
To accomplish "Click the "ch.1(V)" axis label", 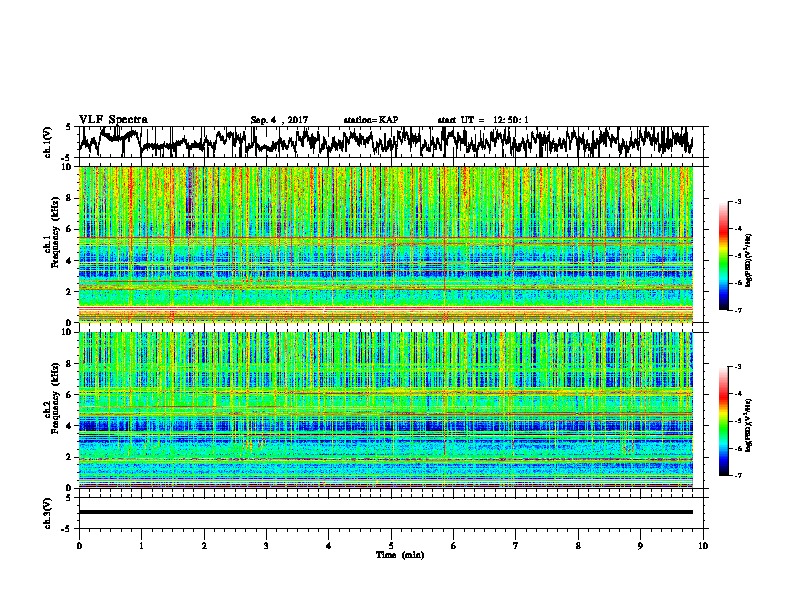I will coord(47,143).
